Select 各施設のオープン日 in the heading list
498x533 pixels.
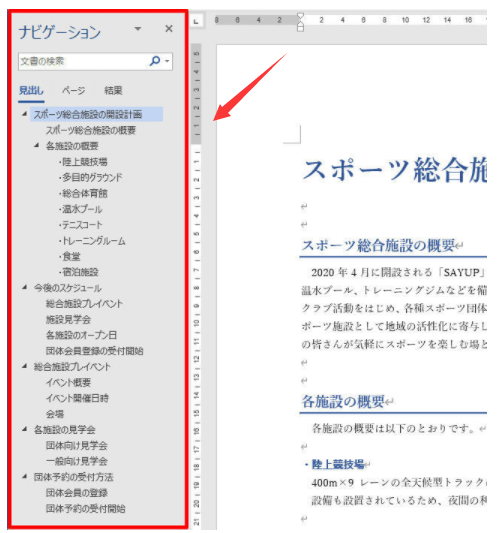(81, 335)
